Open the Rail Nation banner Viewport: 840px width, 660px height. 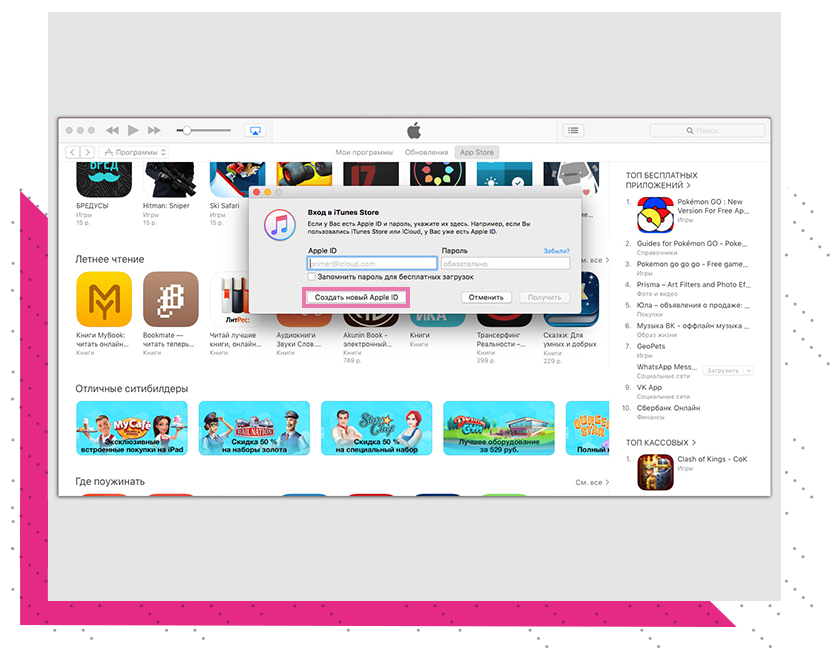pyautogui.click(x=254, y=428)
